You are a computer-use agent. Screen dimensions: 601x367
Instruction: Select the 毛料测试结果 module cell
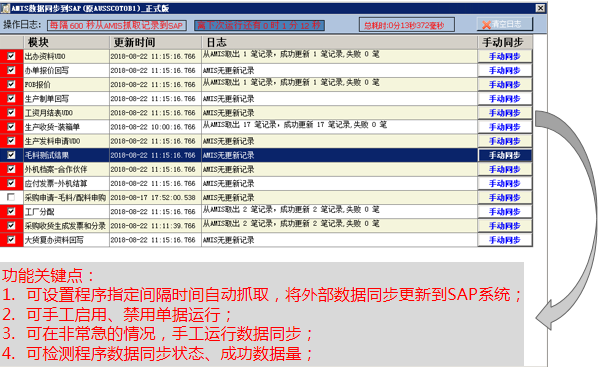[x=67, y=155]
